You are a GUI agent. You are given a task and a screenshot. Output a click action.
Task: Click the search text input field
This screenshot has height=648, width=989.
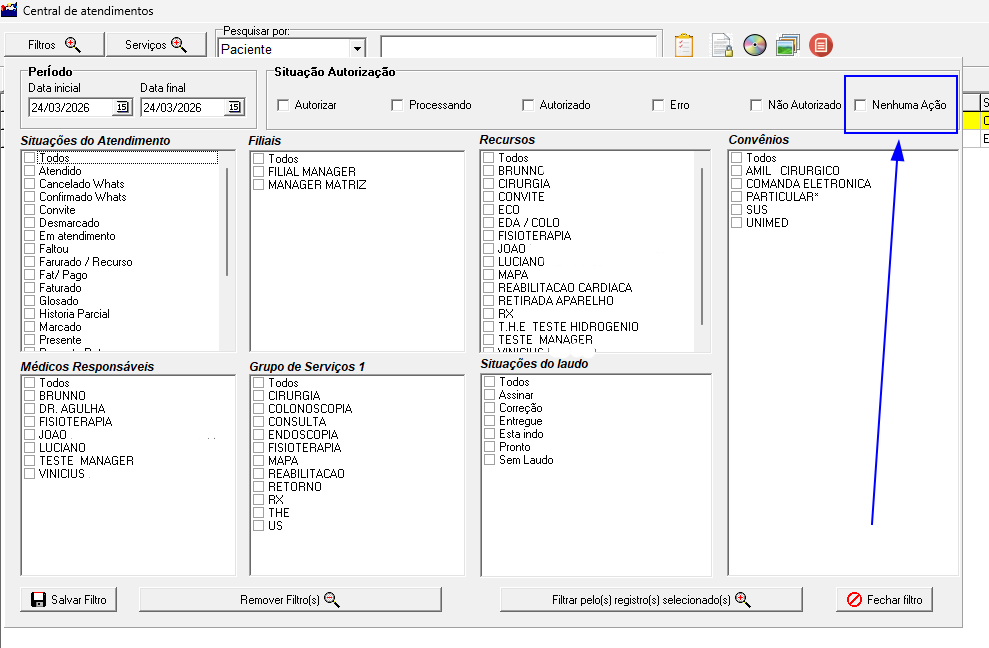[x=518, y=48]
